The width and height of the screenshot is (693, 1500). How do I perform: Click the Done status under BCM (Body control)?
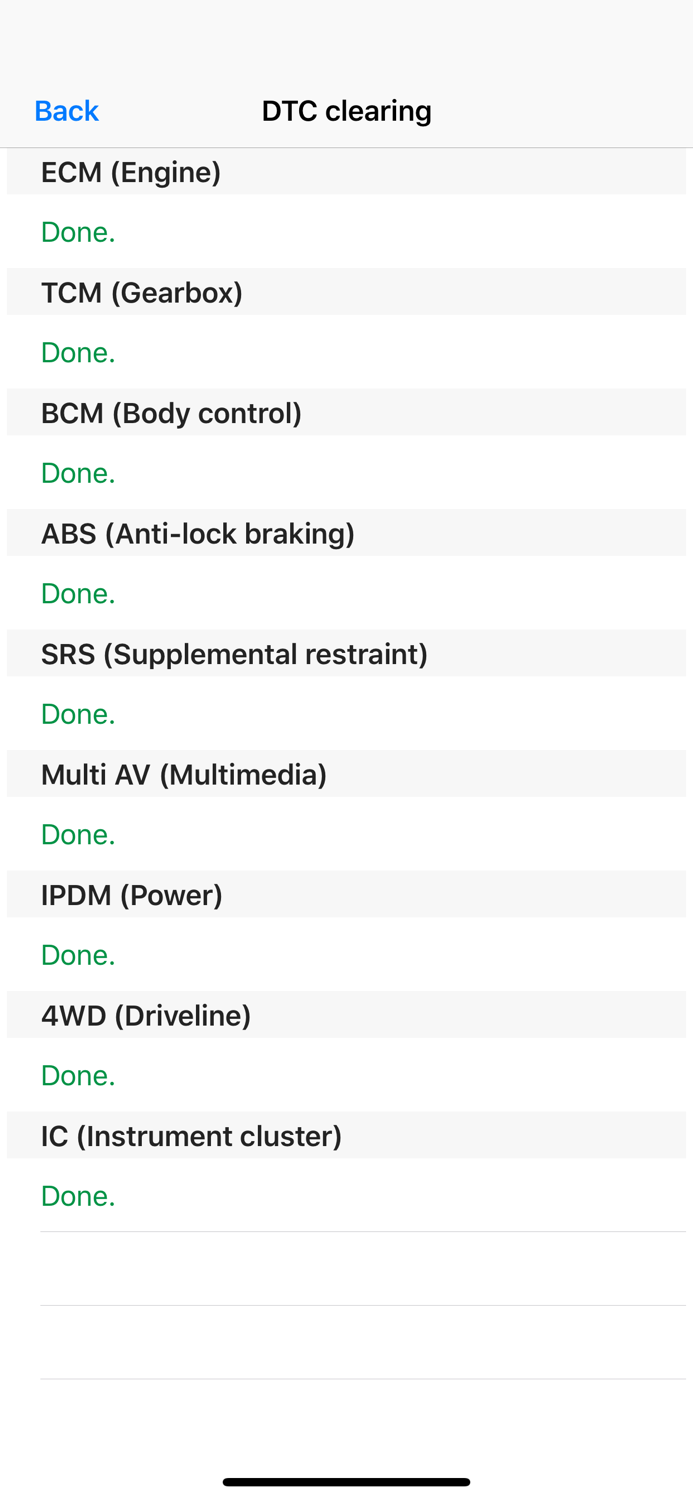[78, 473]
